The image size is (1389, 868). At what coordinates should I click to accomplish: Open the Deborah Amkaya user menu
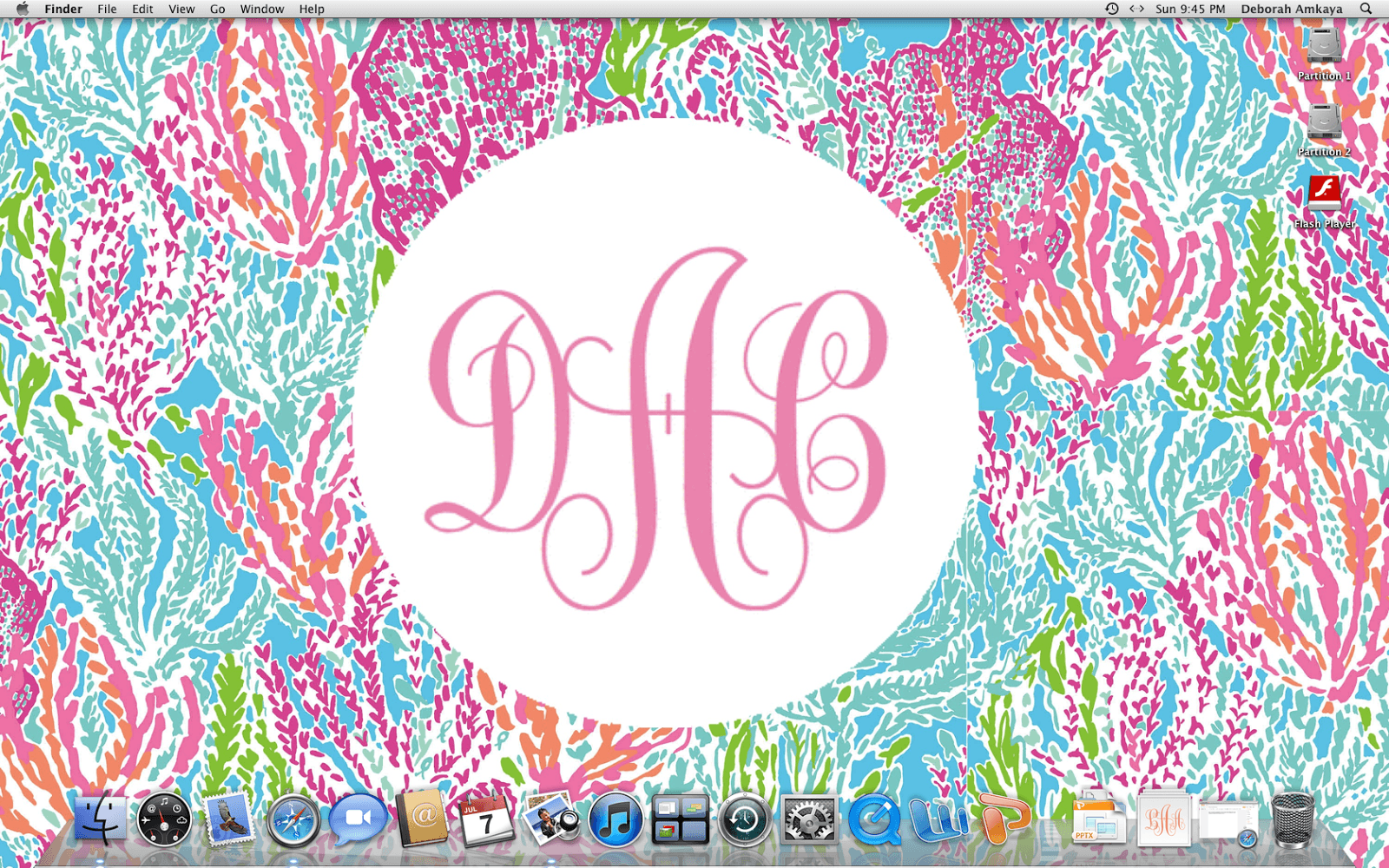click(x=1291, y=9)
